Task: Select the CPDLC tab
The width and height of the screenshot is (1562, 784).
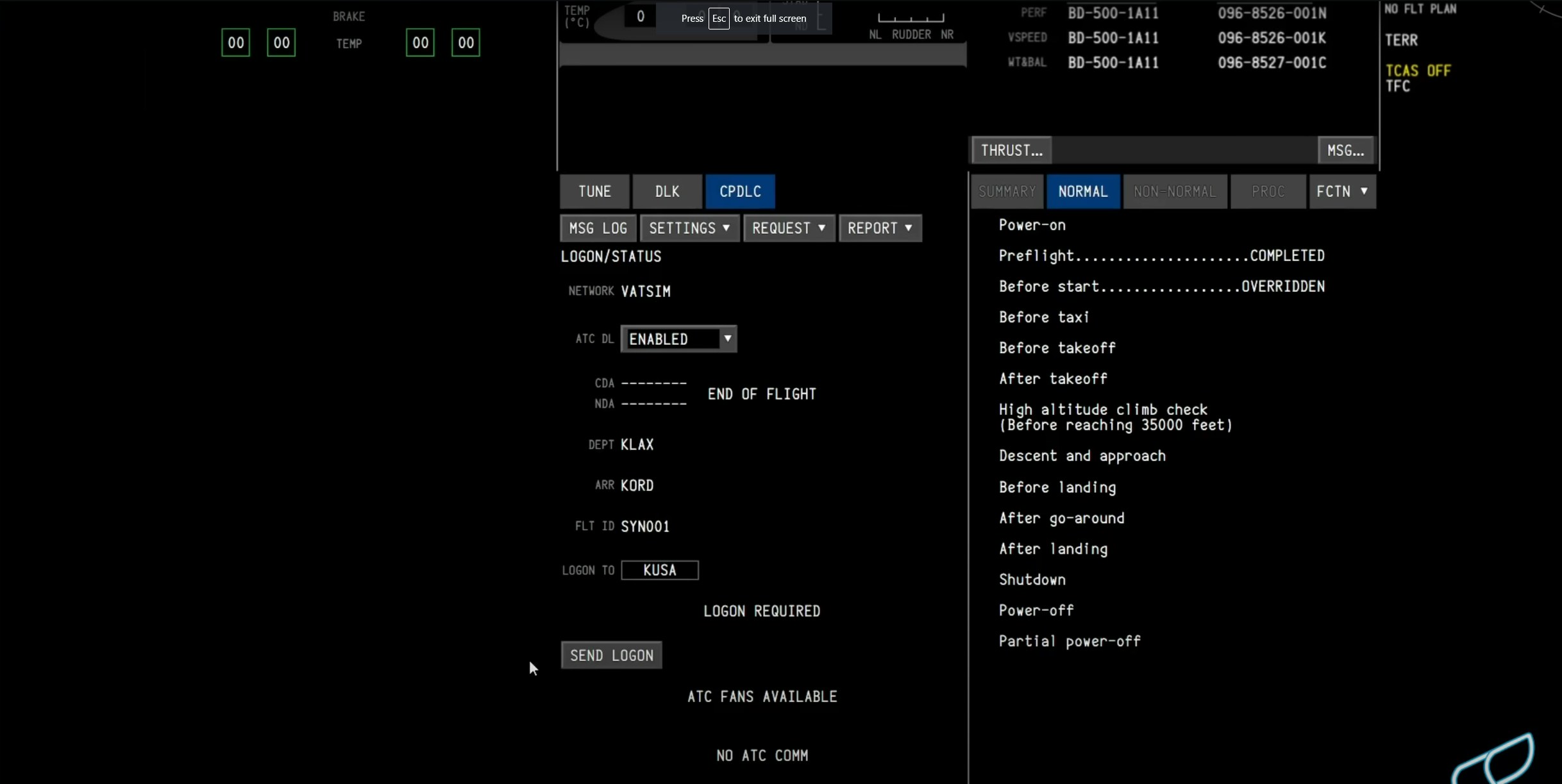Action: pyautogui.click(x=740, y=192)
